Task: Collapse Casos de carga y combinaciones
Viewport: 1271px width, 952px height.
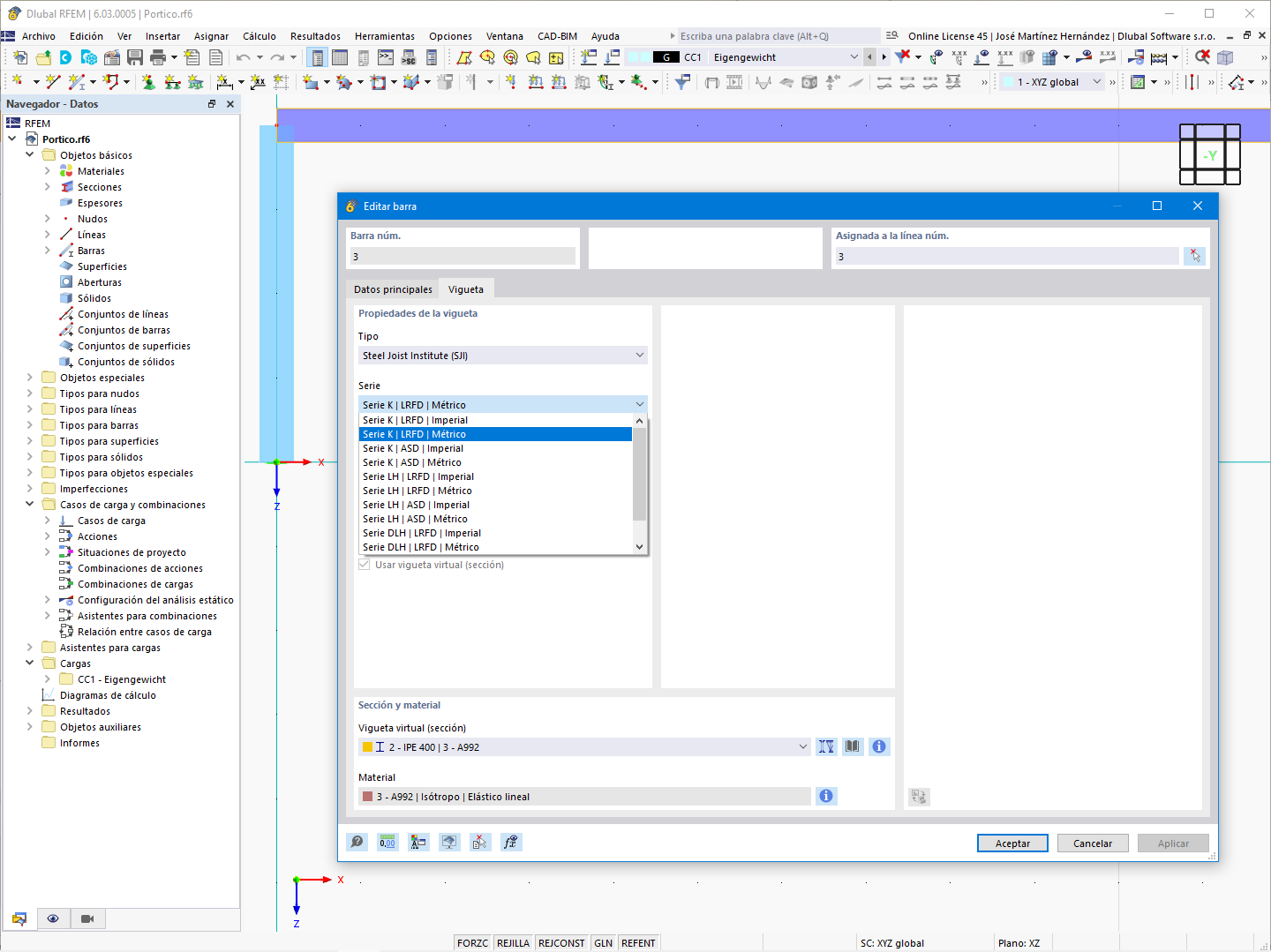Action: click(30, 505)
